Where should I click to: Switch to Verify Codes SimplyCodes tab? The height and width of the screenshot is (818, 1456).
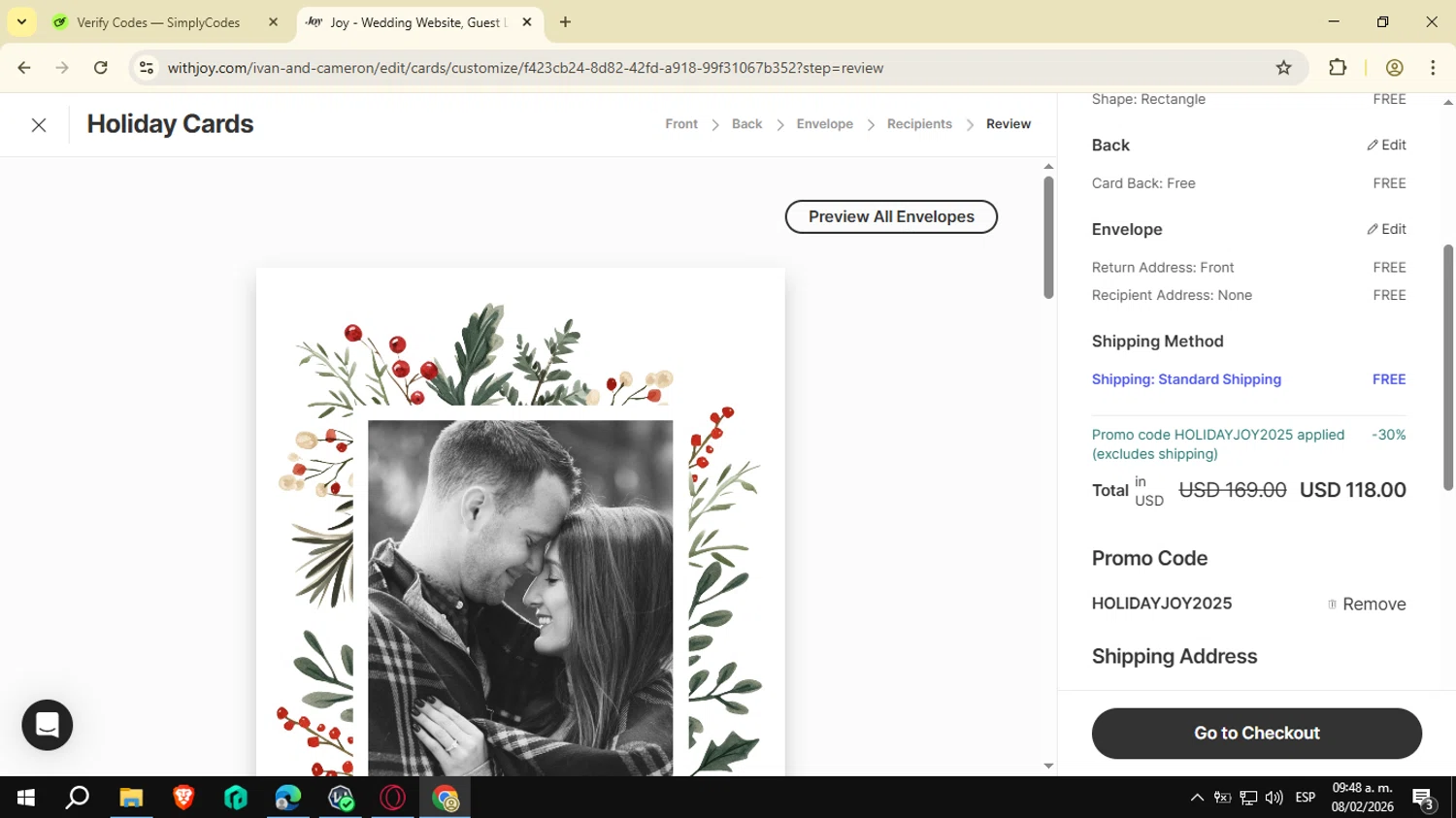point(158,22)
